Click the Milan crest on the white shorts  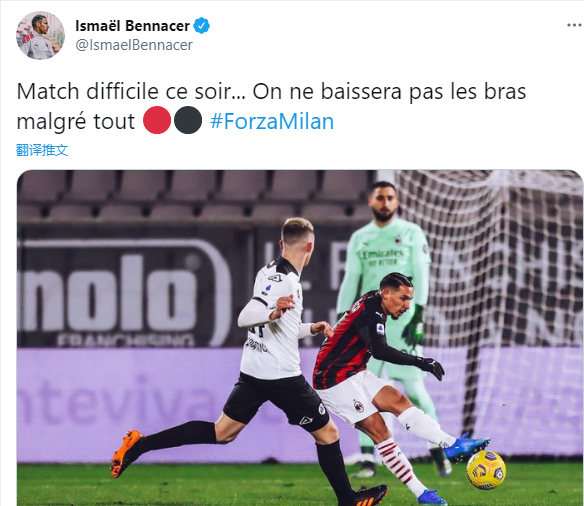358,406
